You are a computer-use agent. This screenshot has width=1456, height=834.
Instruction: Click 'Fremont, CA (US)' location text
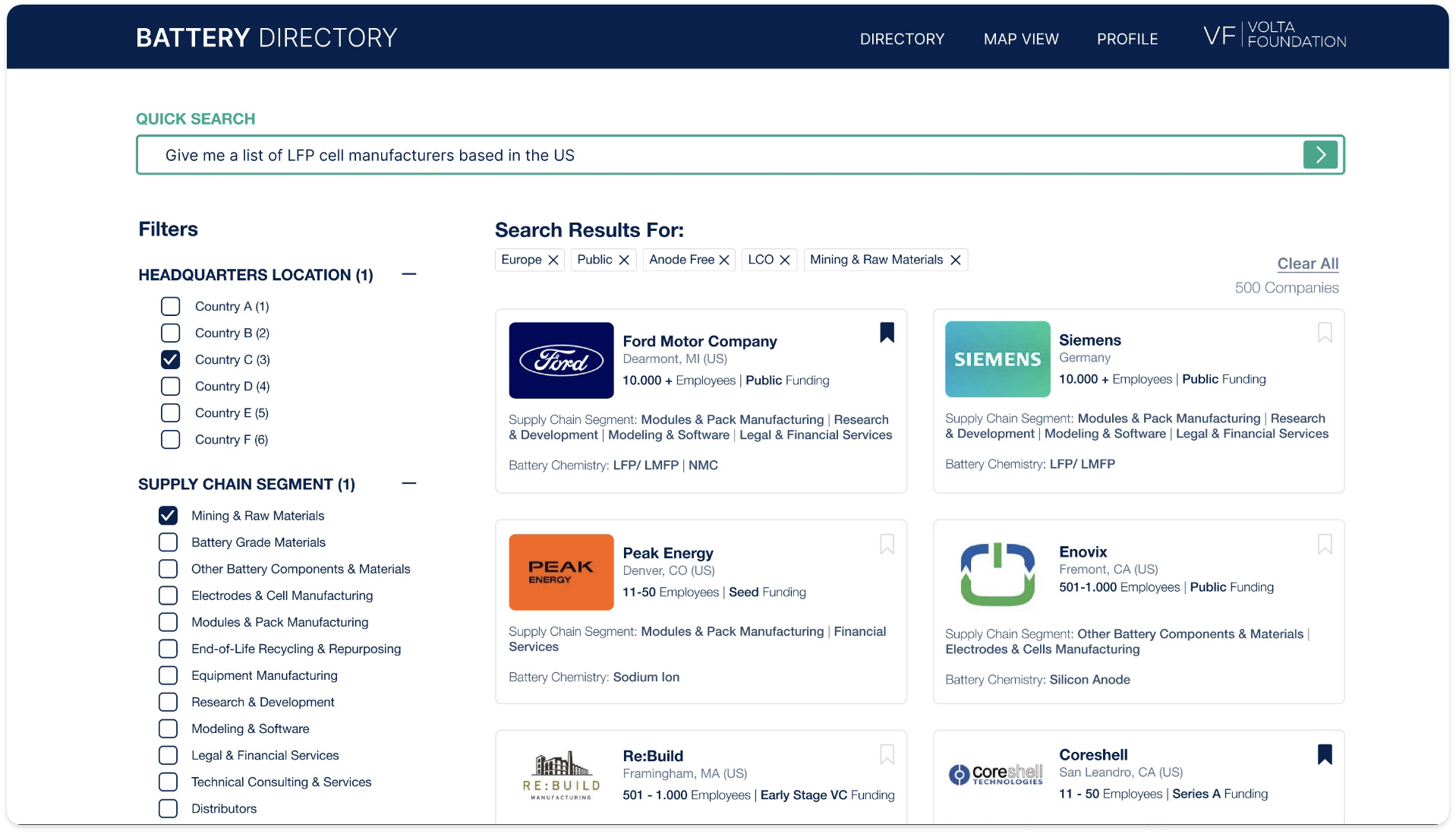[x=1108, y=569]
